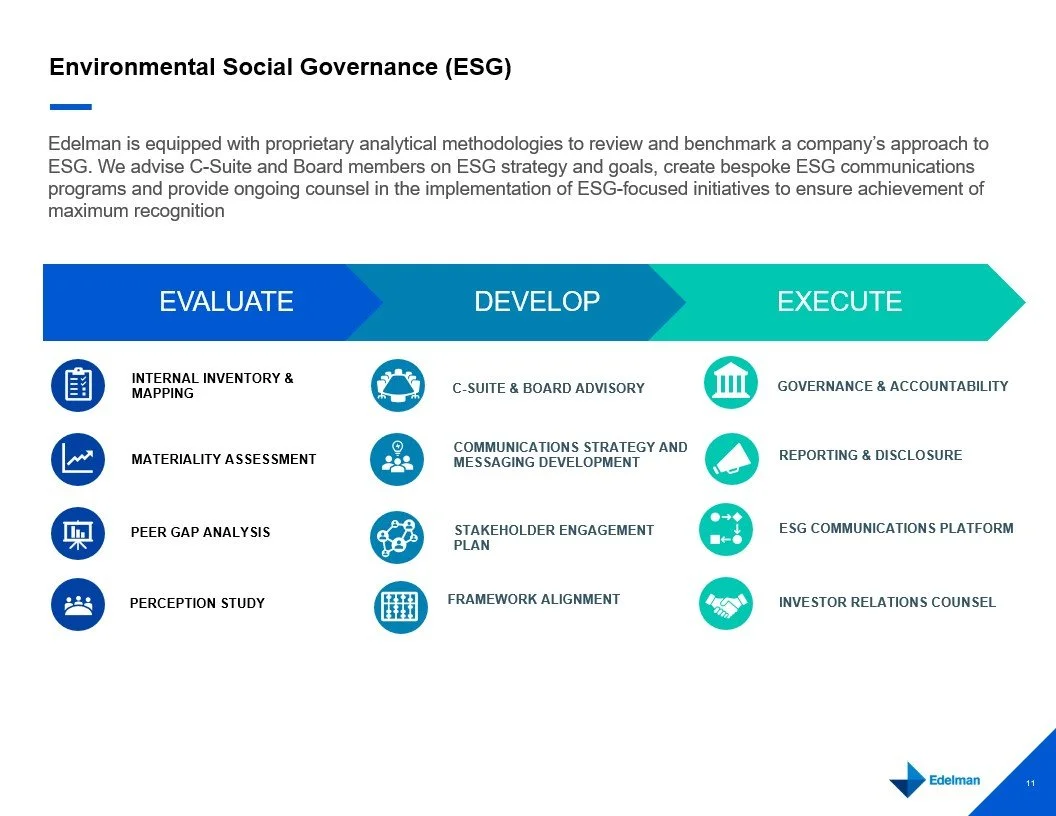This screenshot has width=1056, height=816.
Task: Select the EVALUATE stage banner
Action: 226,301
